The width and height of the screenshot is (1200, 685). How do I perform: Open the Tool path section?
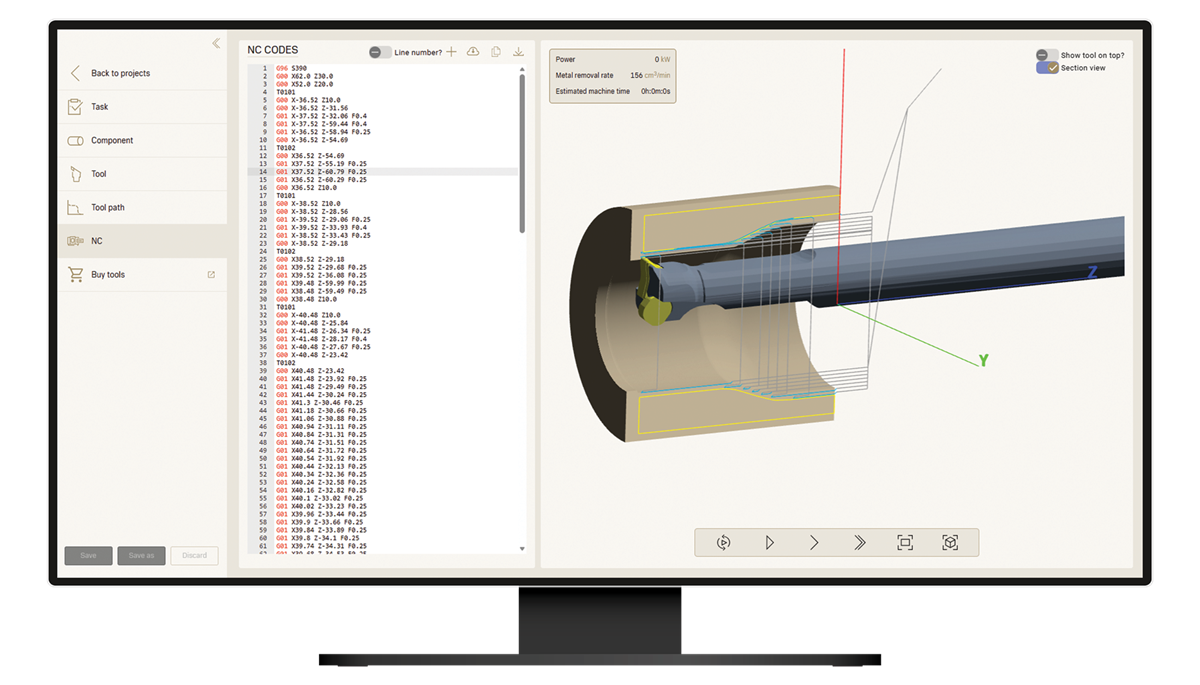click(108, 208)
